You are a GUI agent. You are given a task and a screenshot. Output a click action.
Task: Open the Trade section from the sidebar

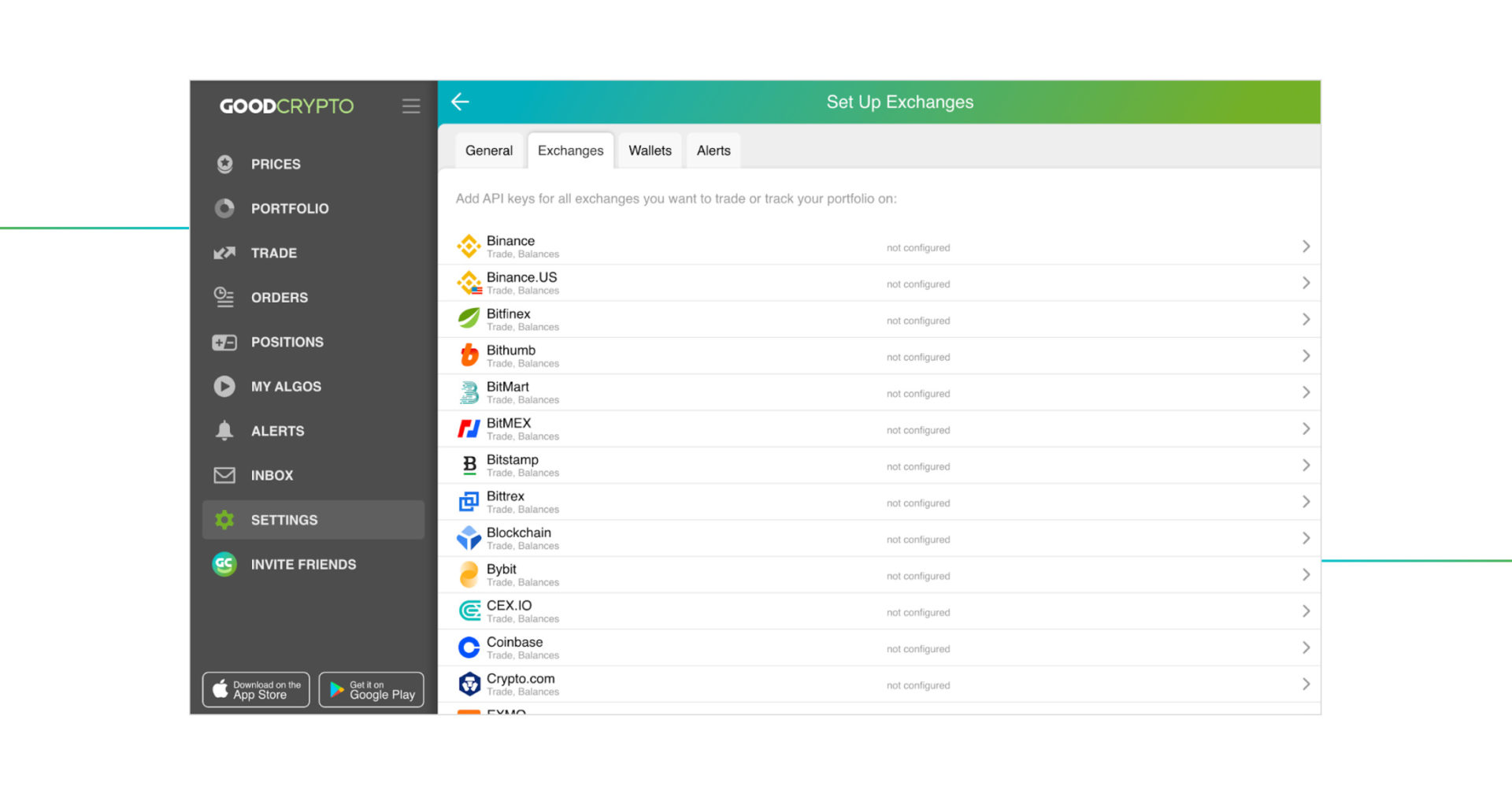coord(273,253)
